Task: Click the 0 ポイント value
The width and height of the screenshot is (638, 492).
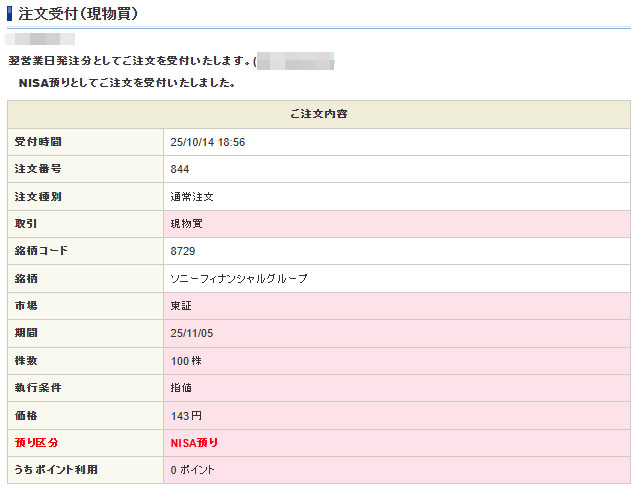Action: tap(192, 469)
